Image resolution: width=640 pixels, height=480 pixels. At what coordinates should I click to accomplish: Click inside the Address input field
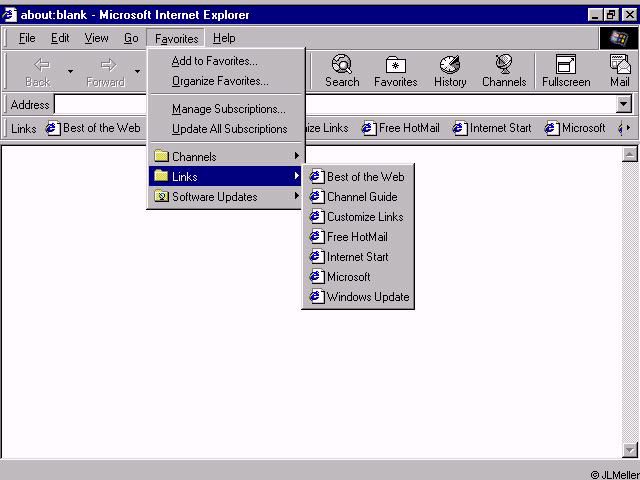[x=335, y=104]
